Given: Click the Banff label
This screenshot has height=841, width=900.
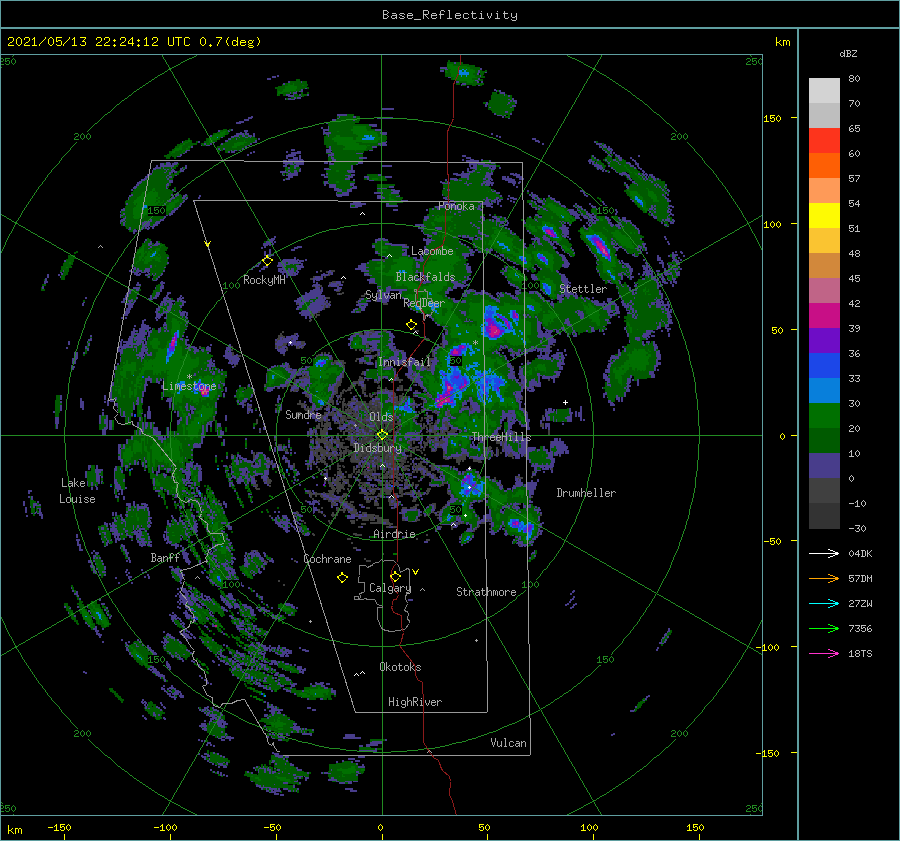Looking at the screenshot, I should click(165, 557).
